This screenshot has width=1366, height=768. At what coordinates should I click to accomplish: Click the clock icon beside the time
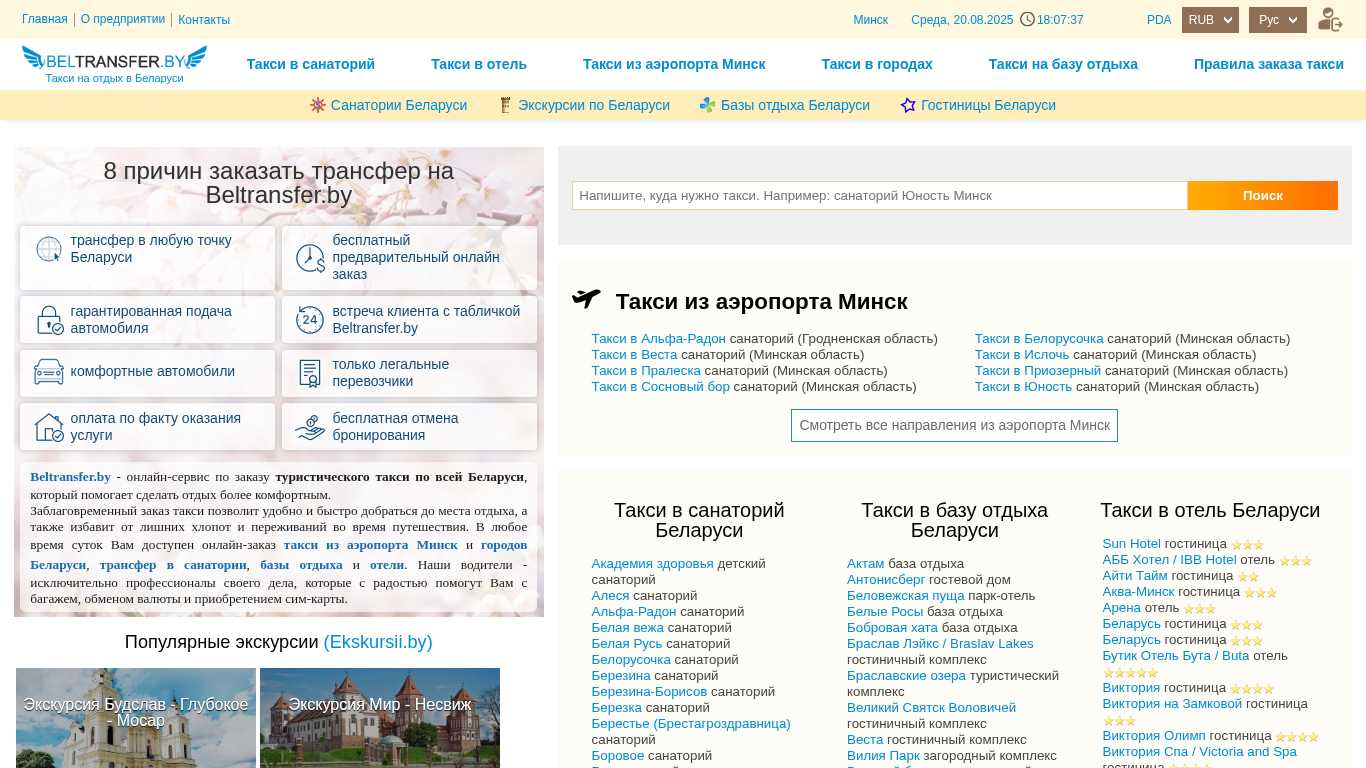pos(1027,19)
